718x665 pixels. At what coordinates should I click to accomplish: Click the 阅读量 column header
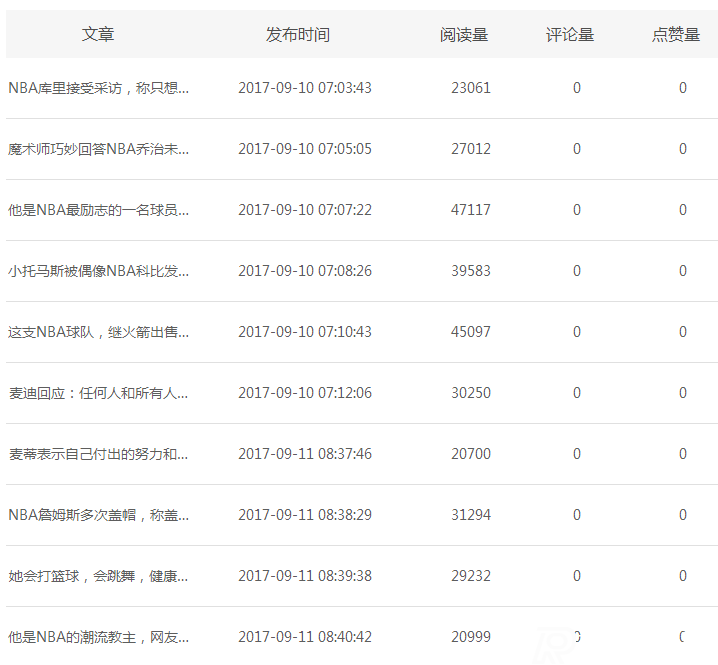pos(464,34)
